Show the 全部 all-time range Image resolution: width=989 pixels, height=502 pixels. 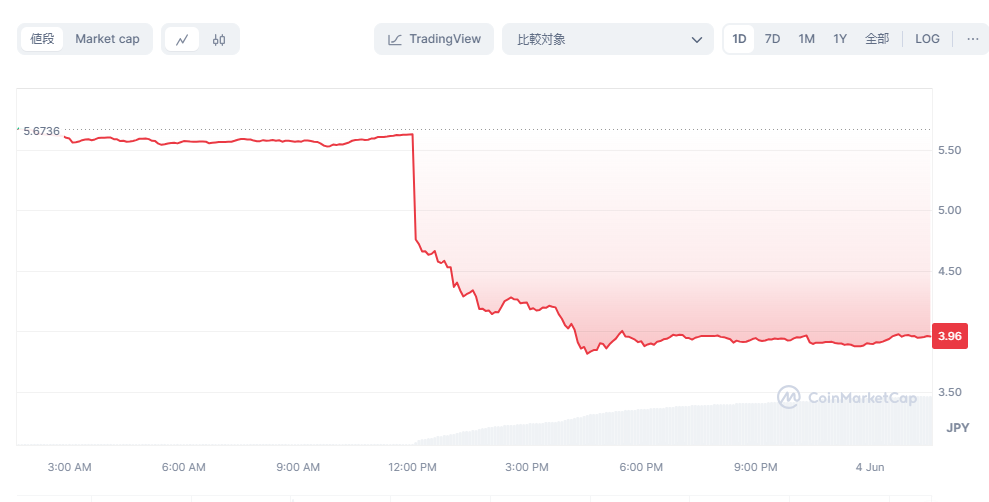coord(876,39)
